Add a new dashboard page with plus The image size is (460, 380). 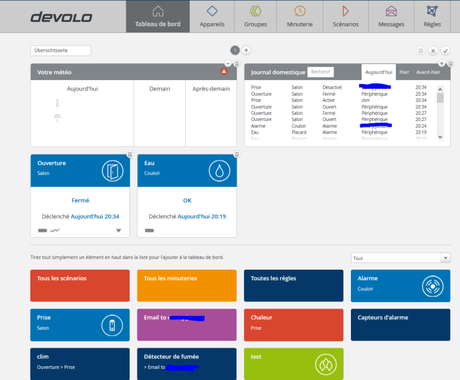(246, 50)
